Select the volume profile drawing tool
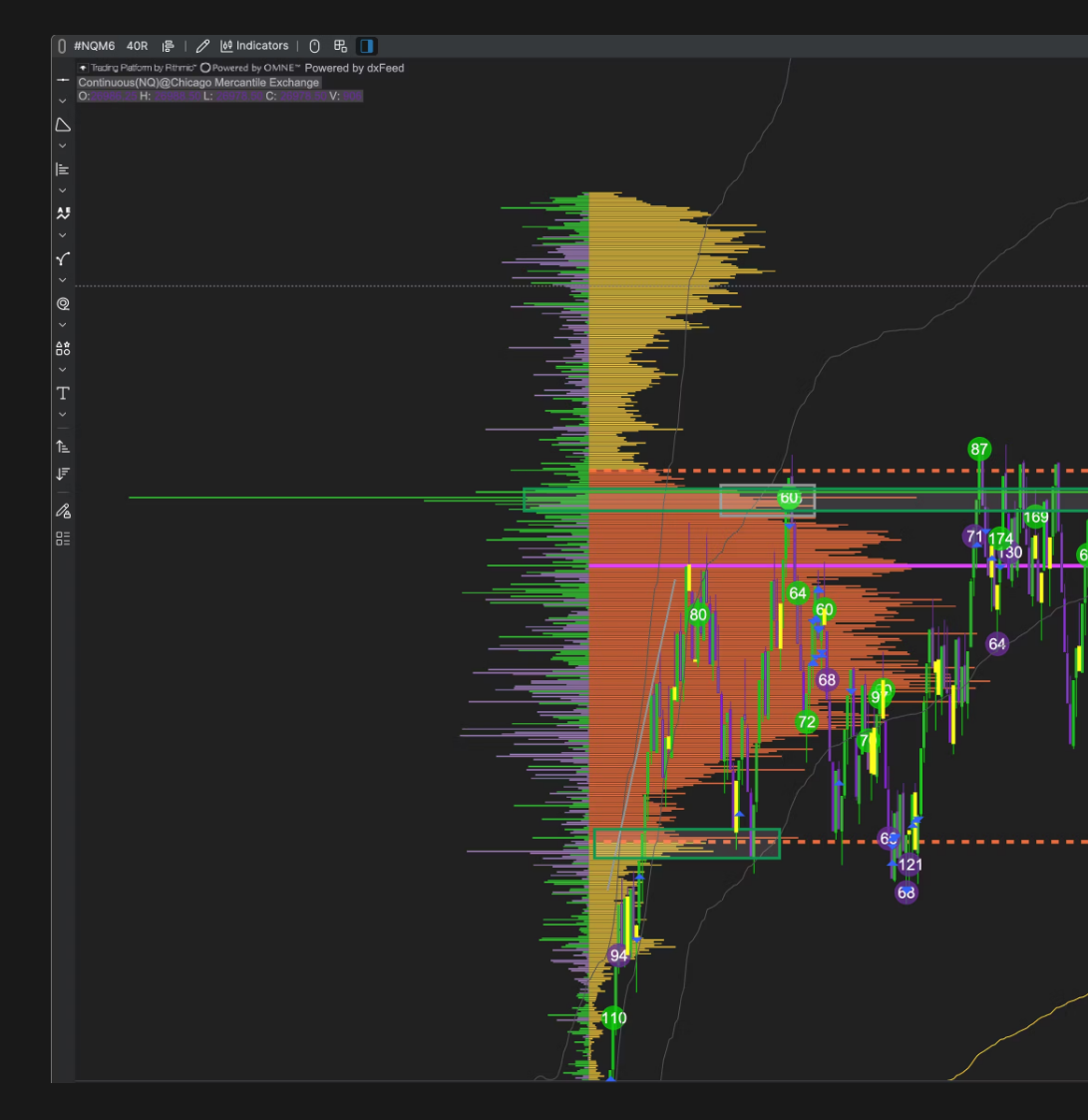The height and width of the screenshot is (1120, 1088). pos(63,170)
